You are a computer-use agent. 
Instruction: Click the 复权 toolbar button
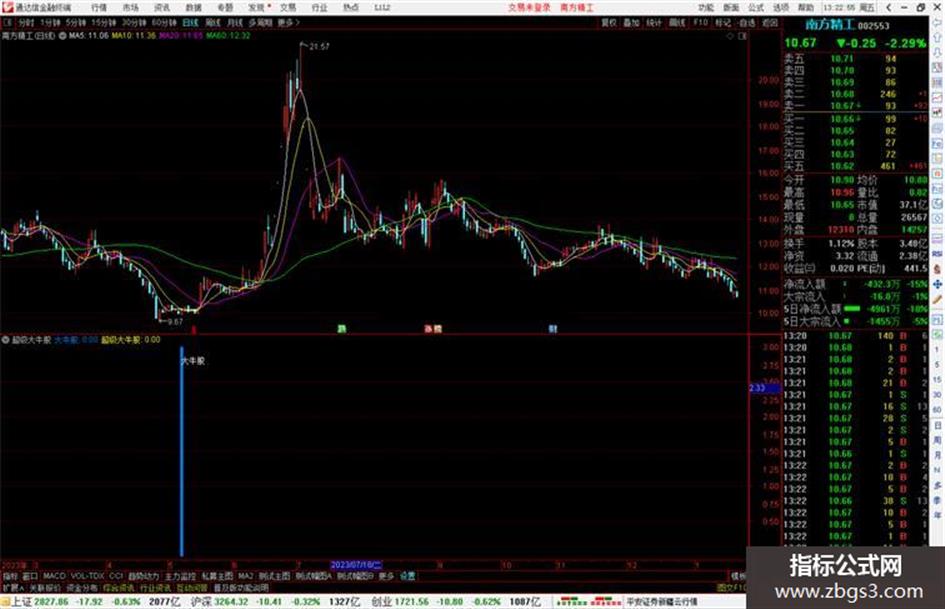click(x=609, y=22)
